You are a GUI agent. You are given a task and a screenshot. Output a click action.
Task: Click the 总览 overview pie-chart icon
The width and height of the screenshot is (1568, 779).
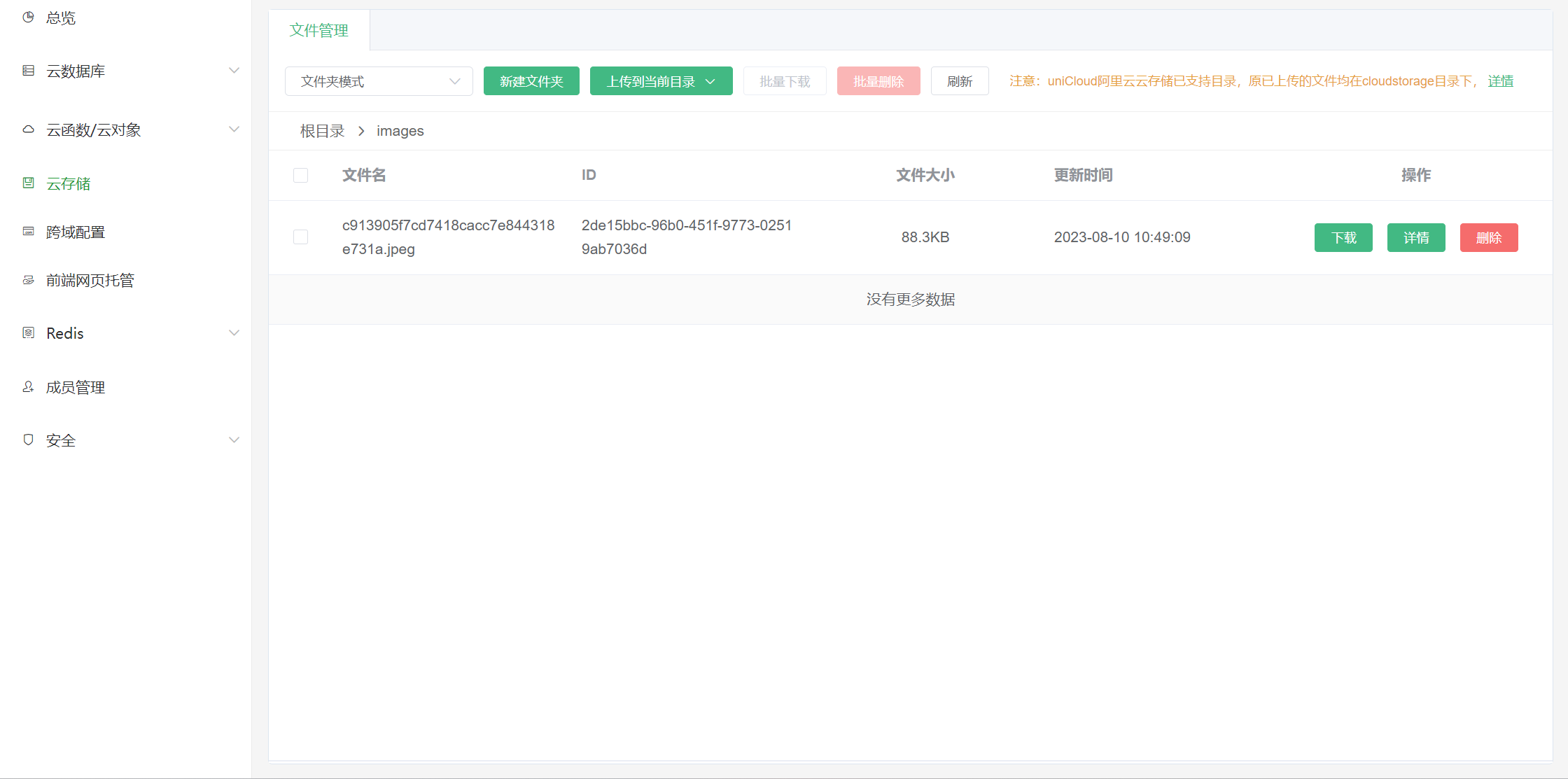coord(28,17)
